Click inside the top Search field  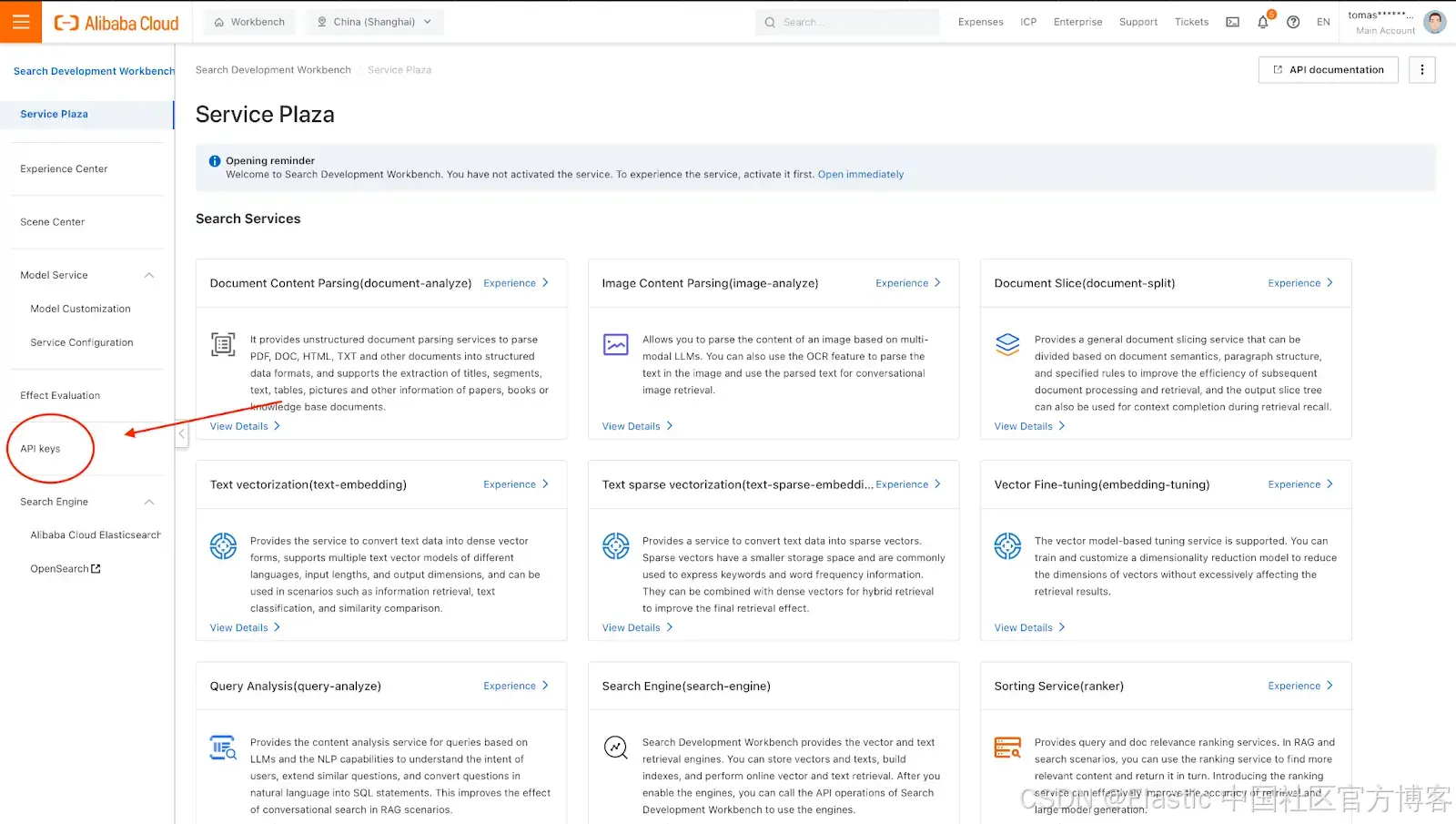(847, 22)
